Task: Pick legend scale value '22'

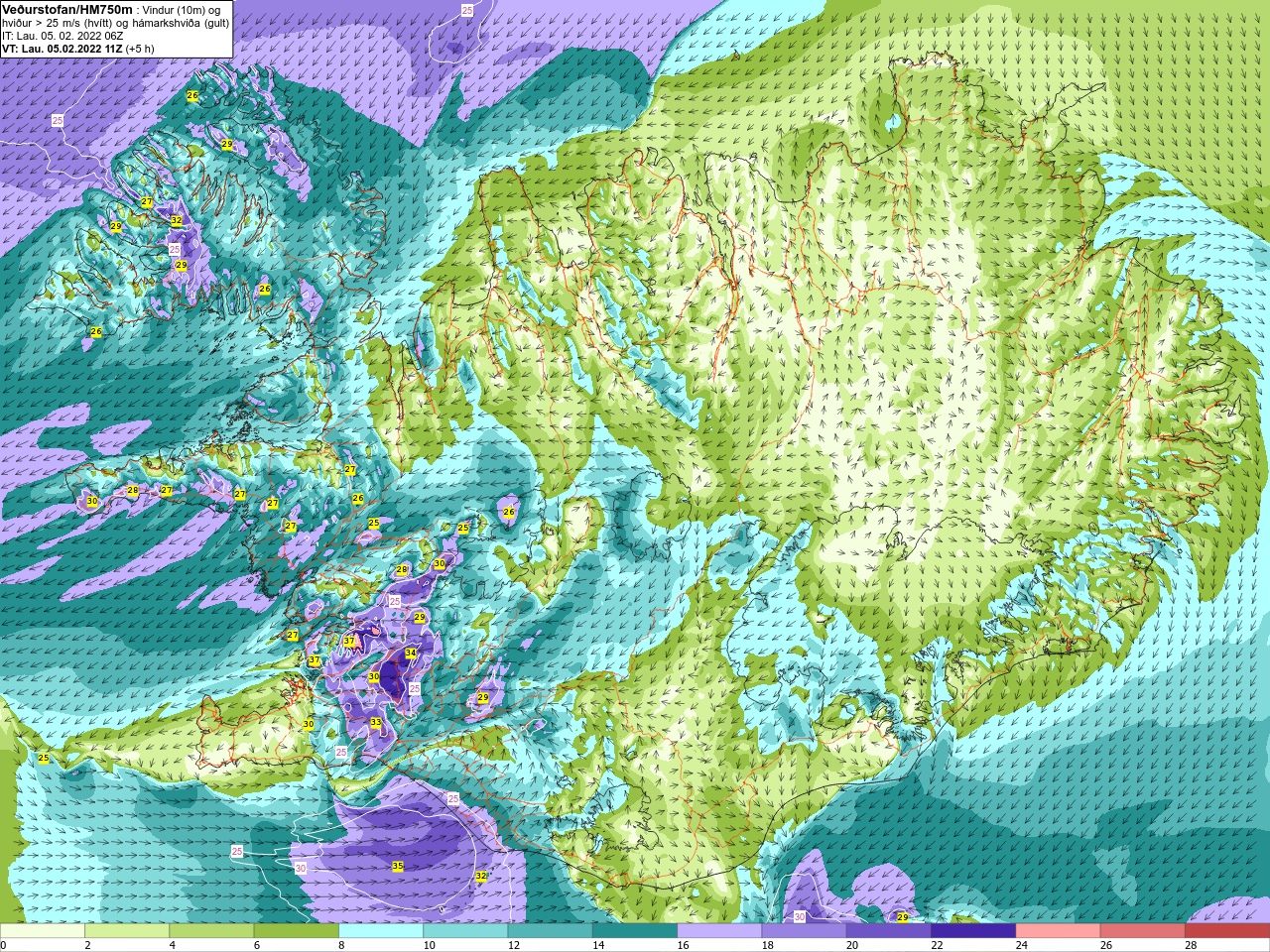Action: pyautogui.click(x=938, y=945)
